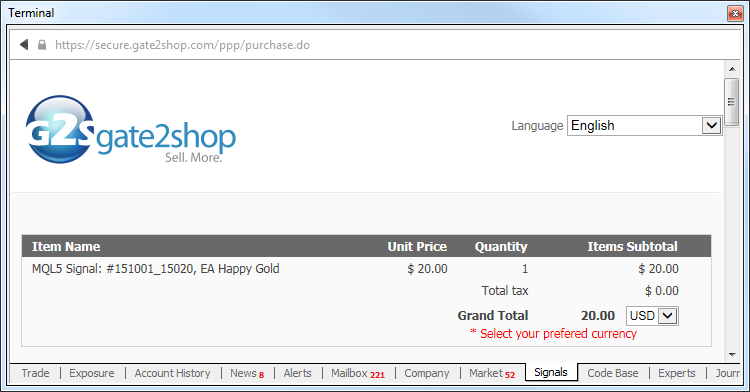Switch to the Company tab
This screenshot has width=750, height=392.
pyautogui.click(x=427, y=373)
